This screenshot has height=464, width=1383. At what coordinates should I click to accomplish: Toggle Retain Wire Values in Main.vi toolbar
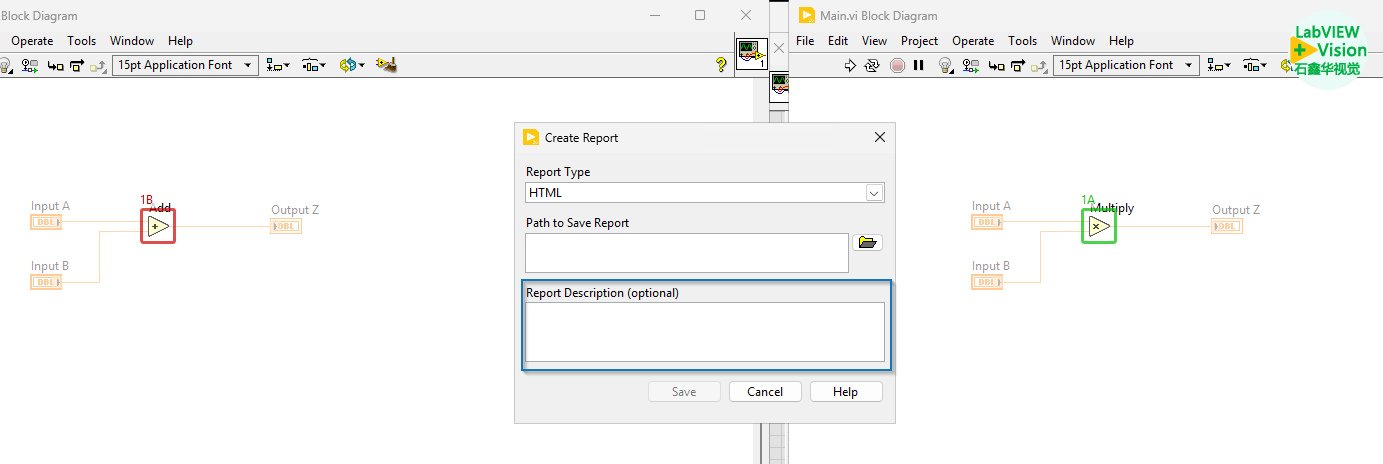coord(970,65)
